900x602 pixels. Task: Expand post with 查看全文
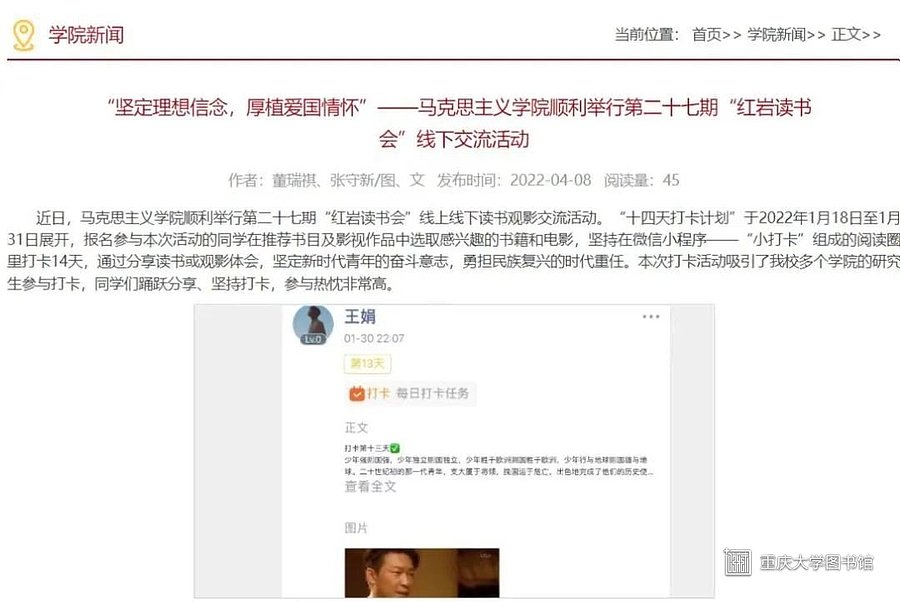coord(370,487)
